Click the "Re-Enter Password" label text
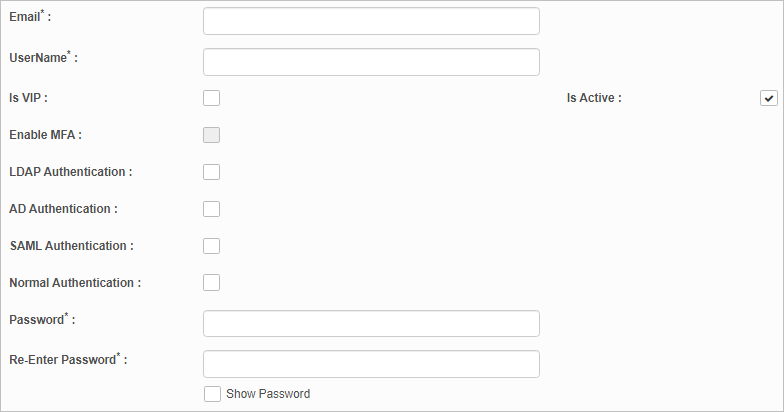This screenshot has height=412, width=784. click(62, 360)
